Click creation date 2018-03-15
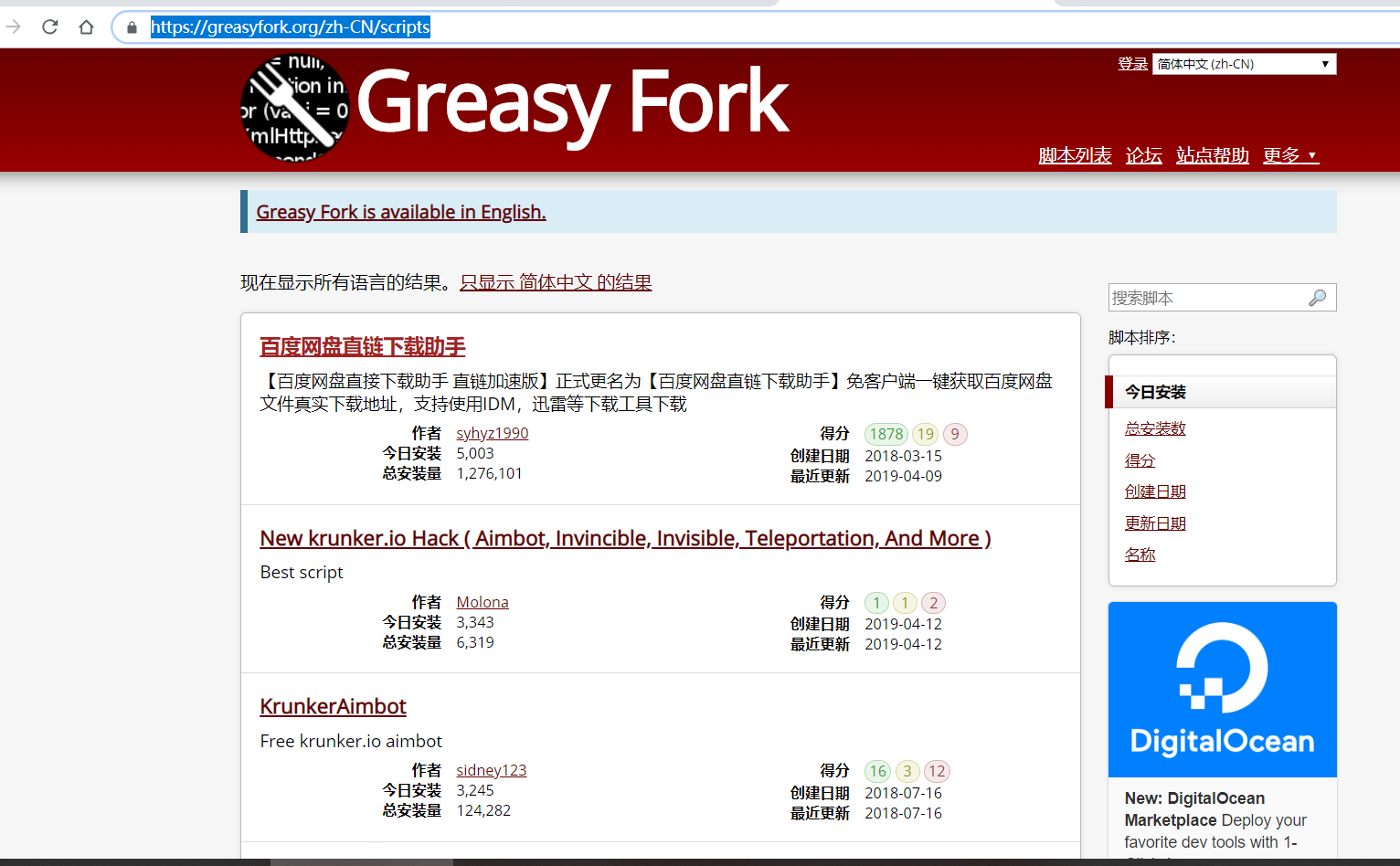Image resolution: width=1400 pixels, height=866 pixels. [903, 456]
